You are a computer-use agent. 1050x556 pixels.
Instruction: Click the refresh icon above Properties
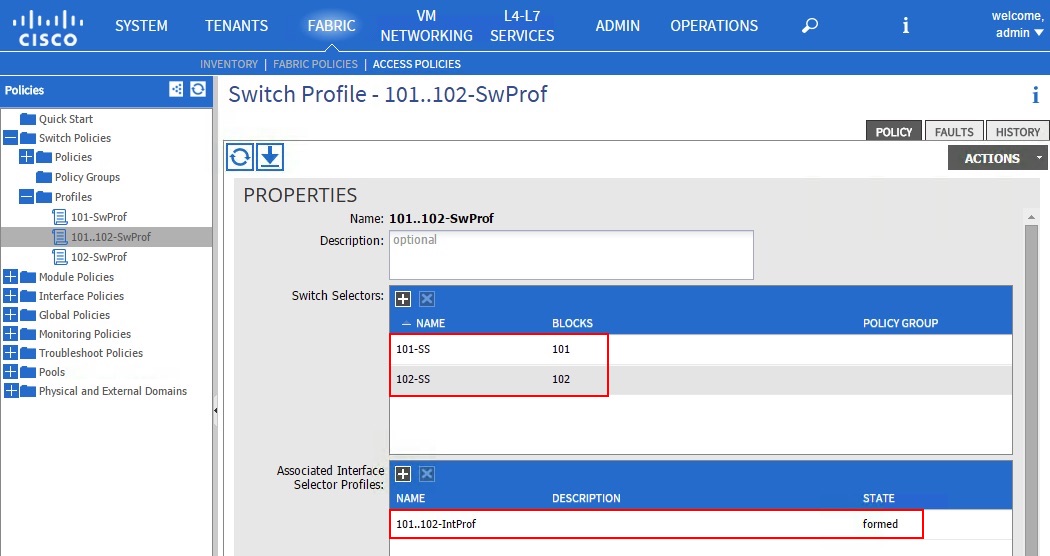pyautogui.click(x=240, y=157)
